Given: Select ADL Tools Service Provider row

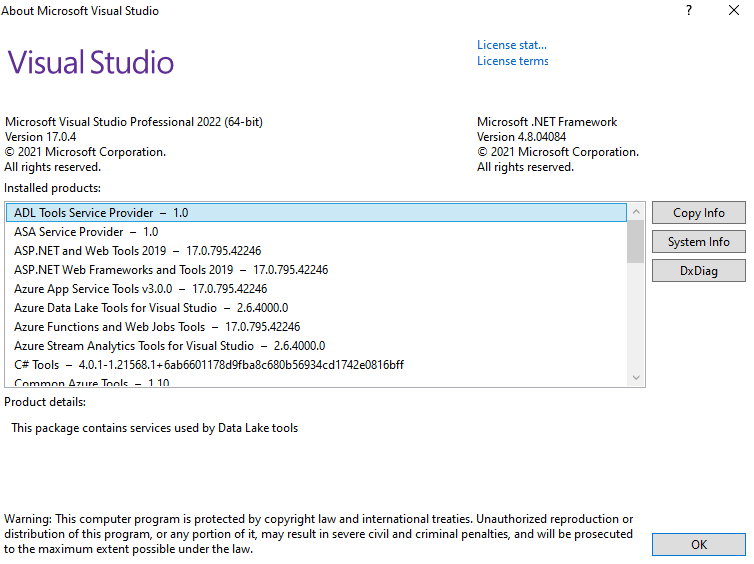Looking at the screenshot, I should 316,213.
